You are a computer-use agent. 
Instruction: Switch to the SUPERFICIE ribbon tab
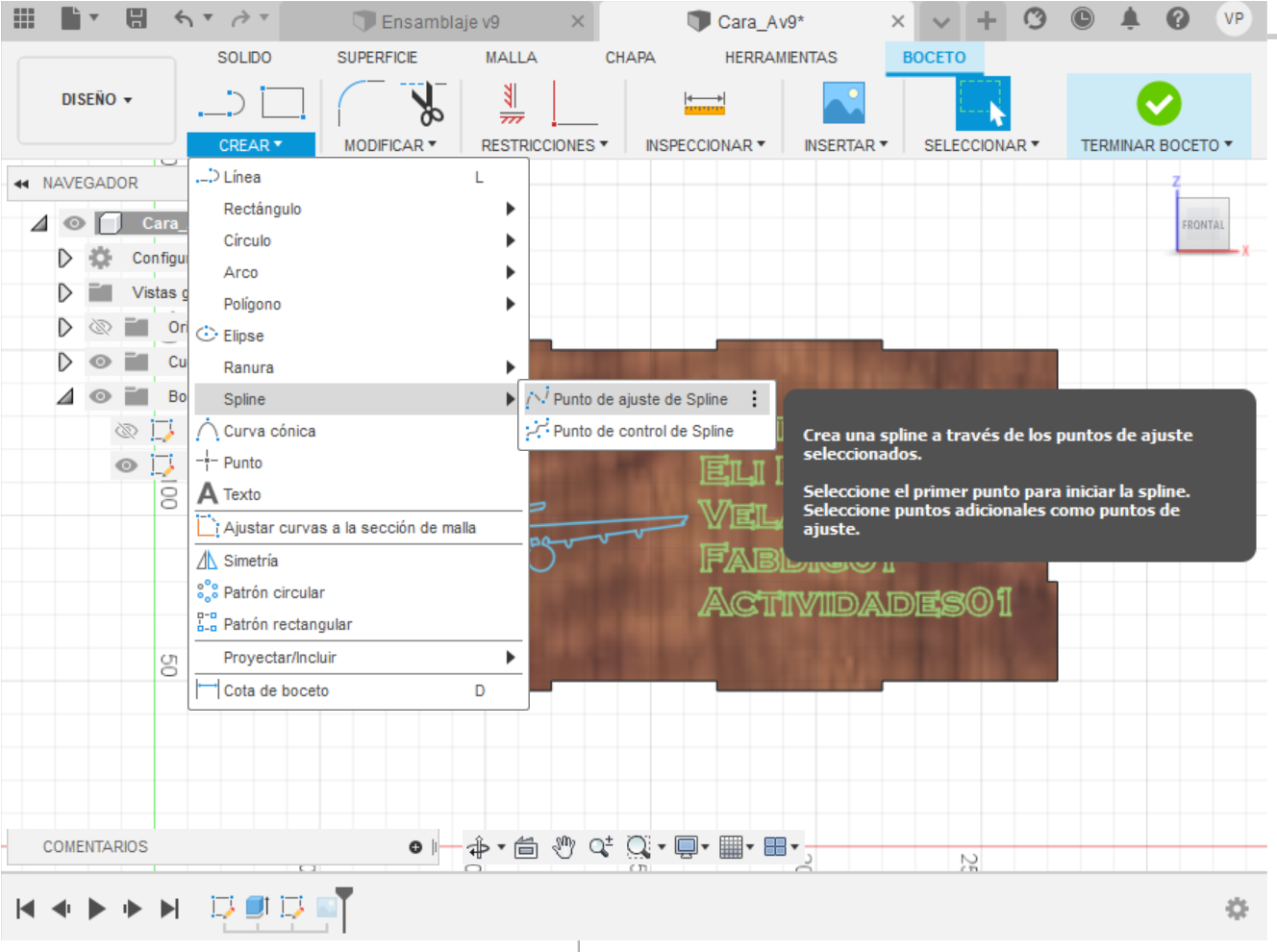tap(377, 58)
